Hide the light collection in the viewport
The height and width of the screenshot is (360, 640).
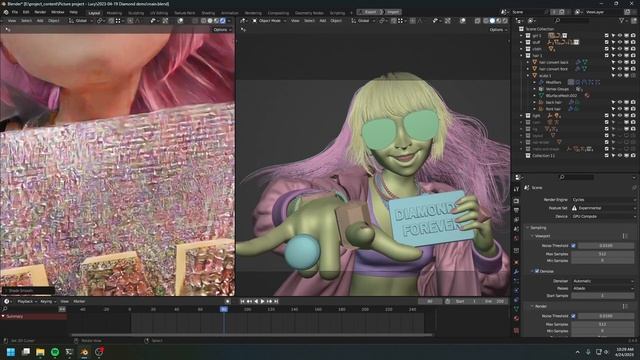pyautogui.click(x=620, y=116)
